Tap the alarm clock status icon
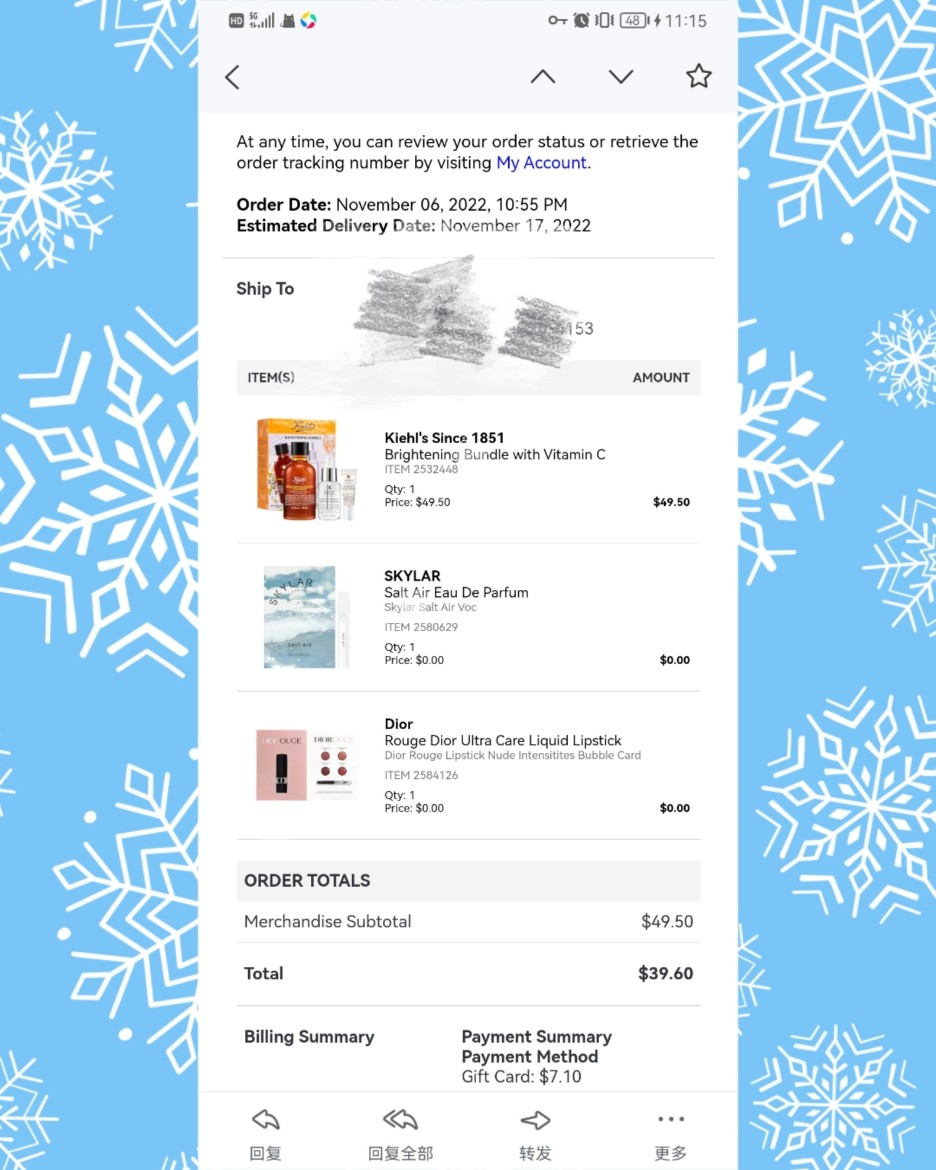The image size is (936, 1170). (581, 20)
